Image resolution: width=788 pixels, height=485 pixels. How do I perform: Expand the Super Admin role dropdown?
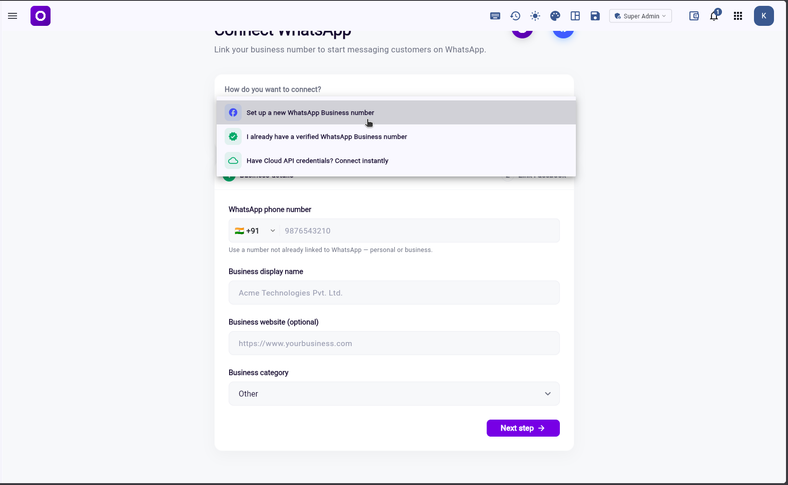[x=641, y=16]
